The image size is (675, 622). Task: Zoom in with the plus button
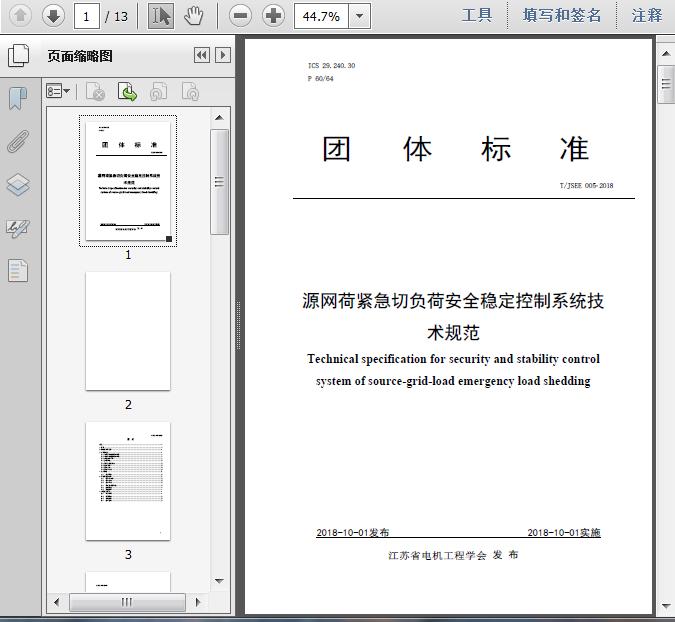tap(273, 15)
